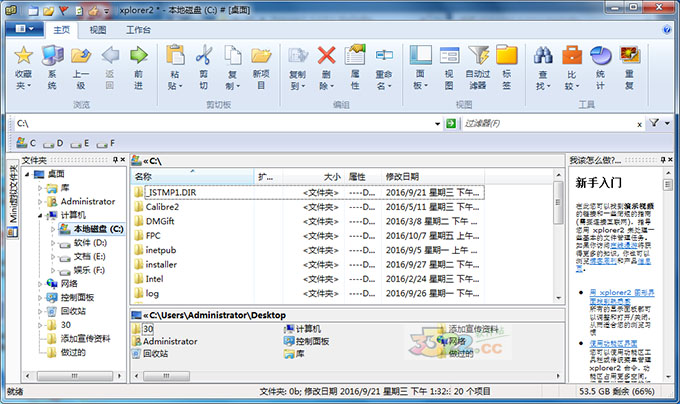Click the Compare (比较) briefcase icon
This screenshot has width=680, height=404.
(572, 55)
